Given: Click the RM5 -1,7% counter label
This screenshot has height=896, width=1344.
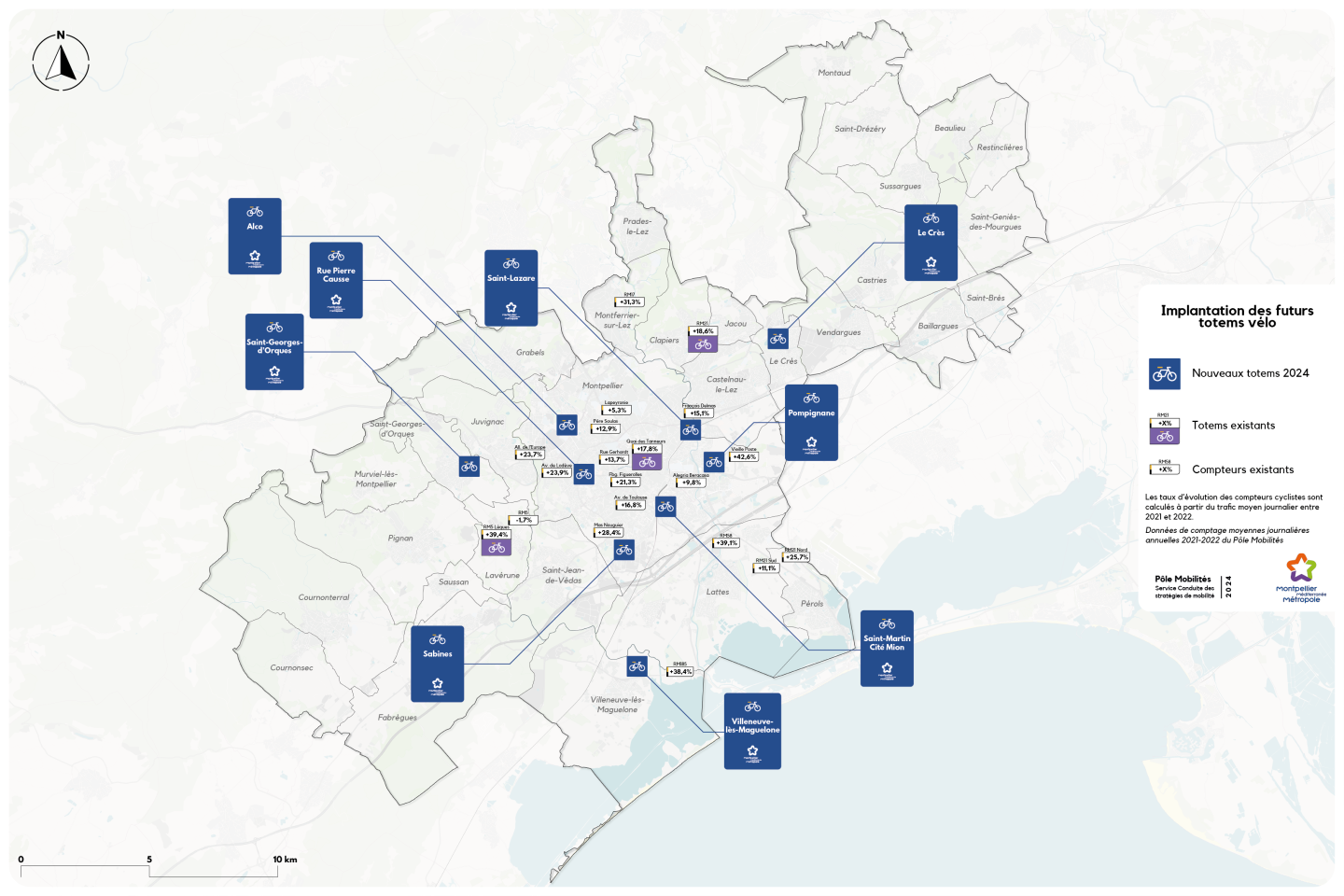Looking at the screenshot, I should (524, 517).
